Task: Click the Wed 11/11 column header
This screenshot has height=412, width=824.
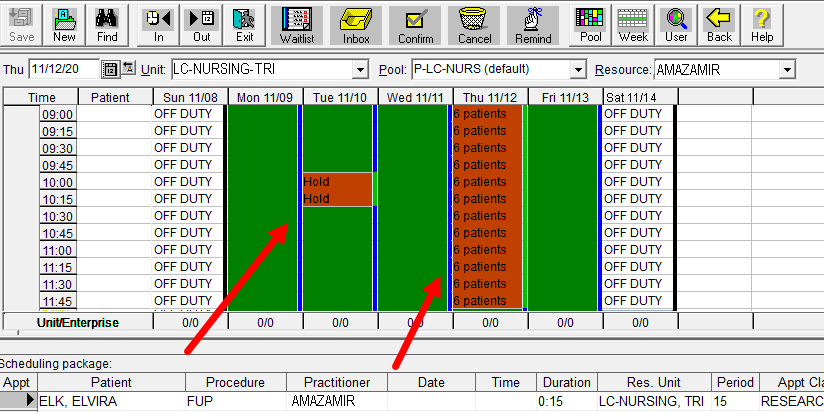Action: (416, 97)
